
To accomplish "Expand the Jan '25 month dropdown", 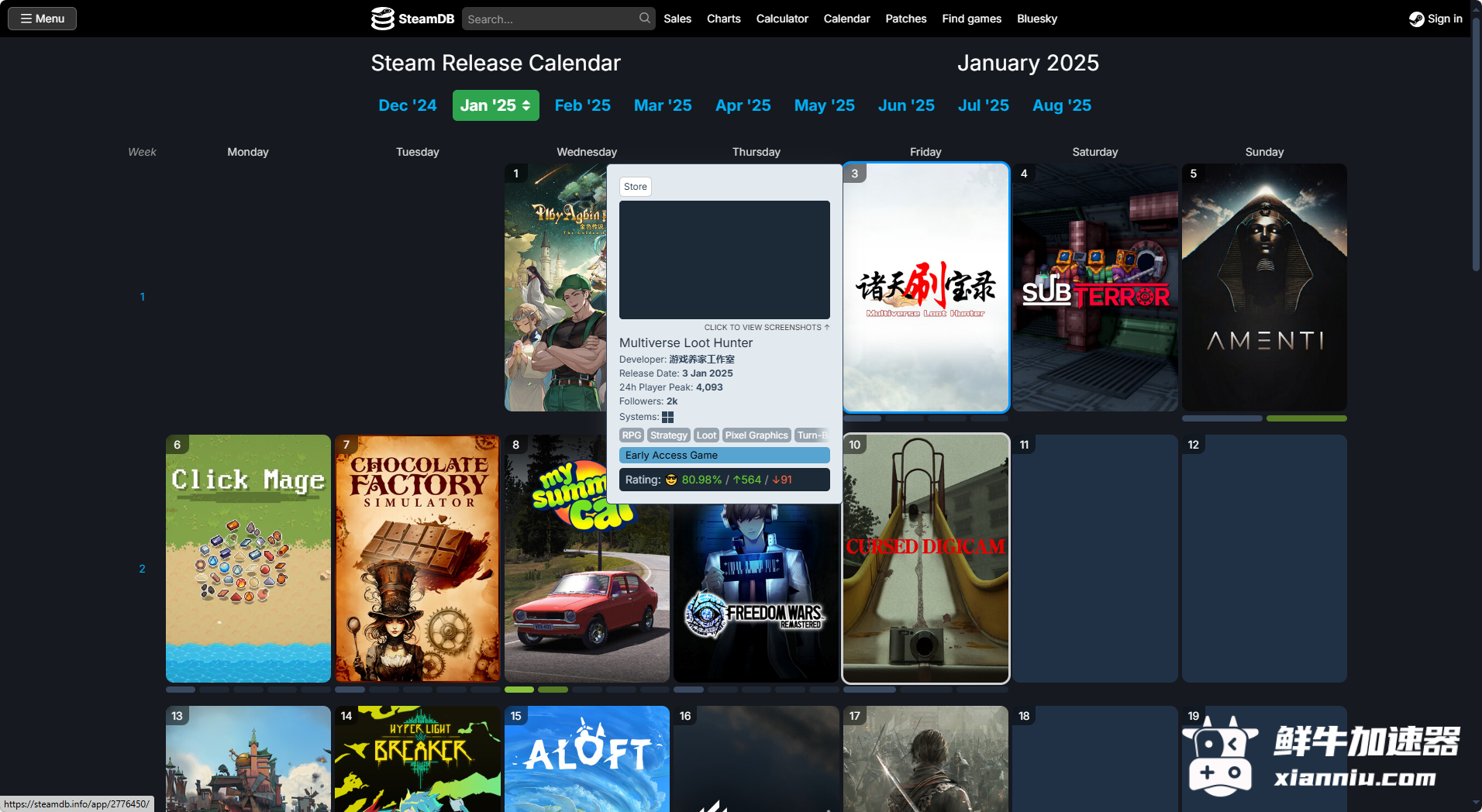I will coord(495,105).
